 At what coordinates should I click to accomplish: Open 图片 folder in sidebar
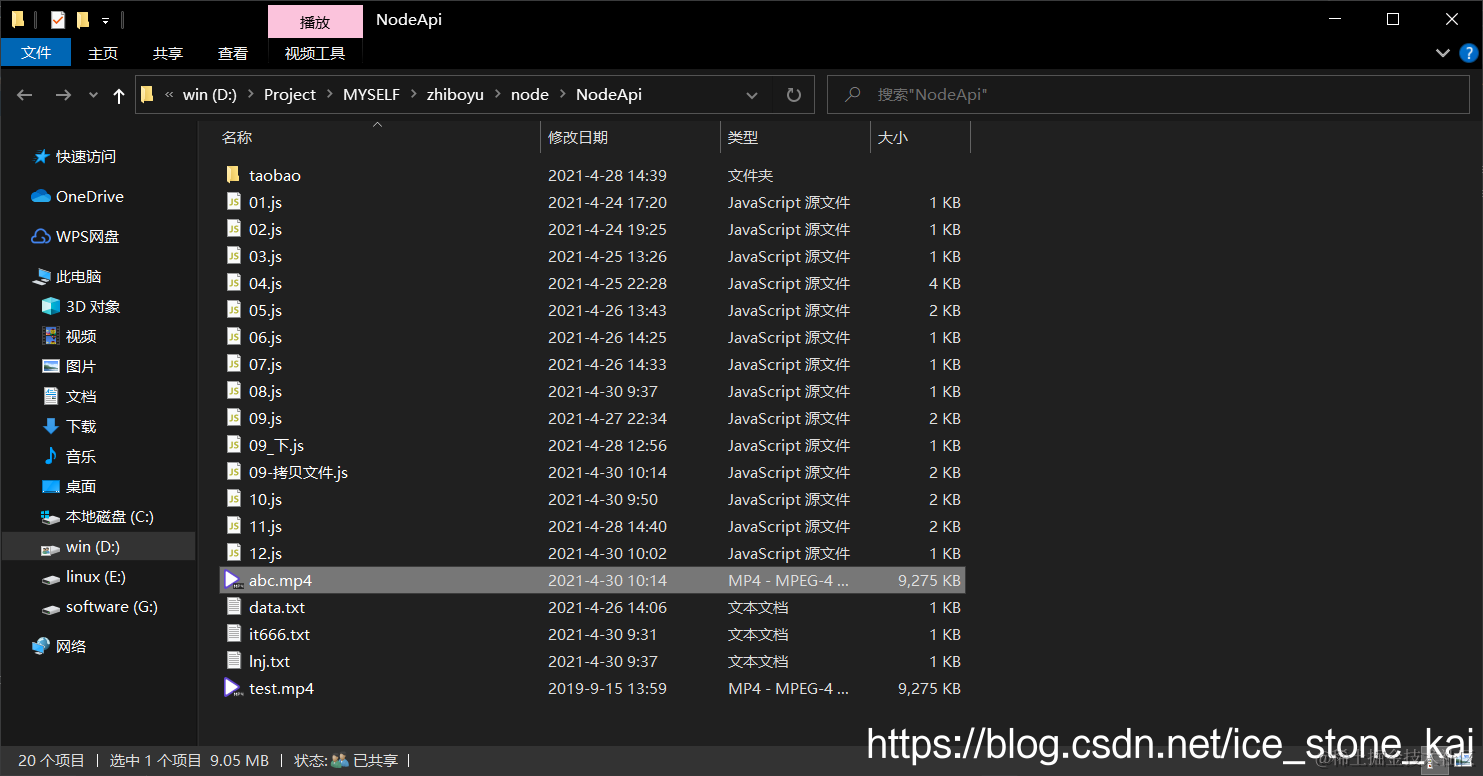pos(69,366)
